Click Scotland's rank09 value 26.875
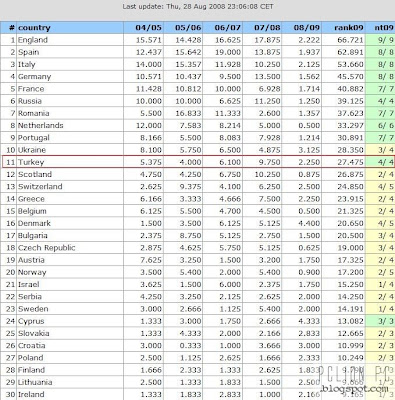The width and height of the screenshot is (395, 400). pos(350,174)
